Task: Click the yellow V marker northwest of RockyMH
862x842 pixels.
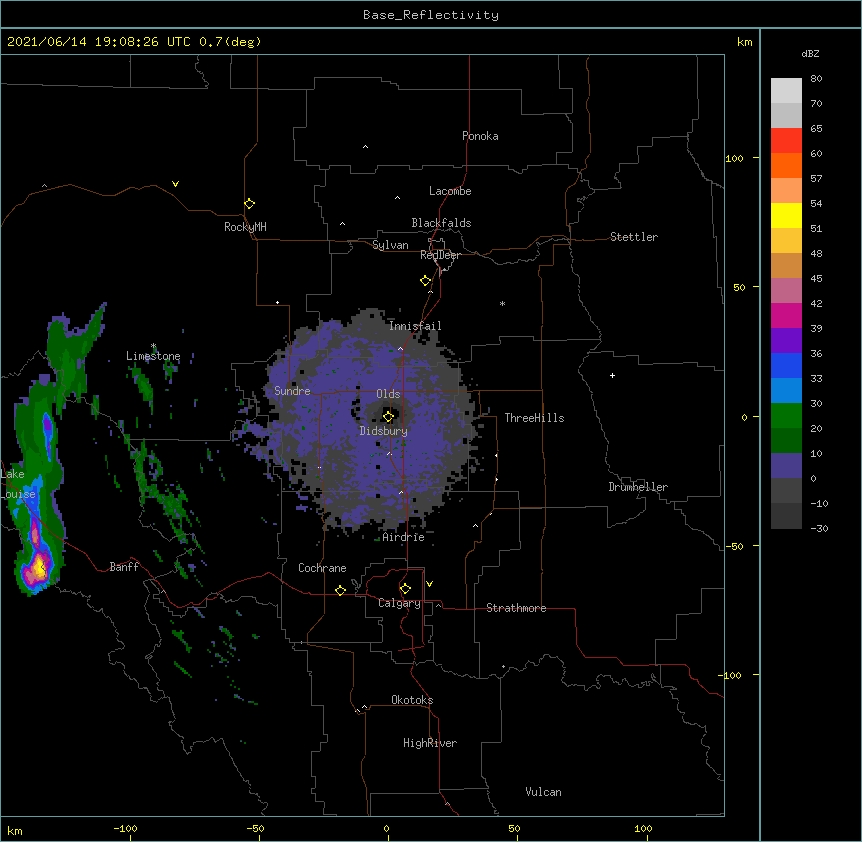Action: pyautogui.click(x=175, y=184)
